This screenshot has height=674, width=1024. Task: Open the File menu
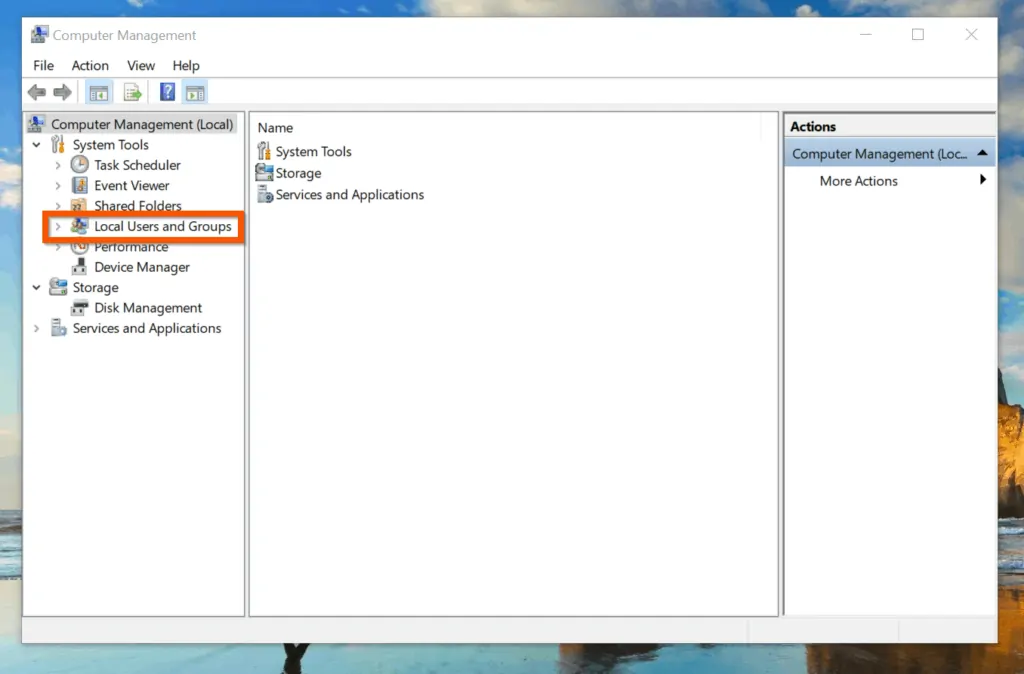click(43, 65)
